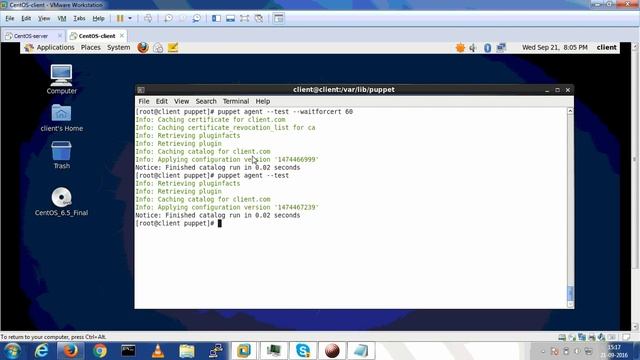This screenshot has width=640, height=360.
Task: Open the terminal File menu
Action: tap(144, 101)
